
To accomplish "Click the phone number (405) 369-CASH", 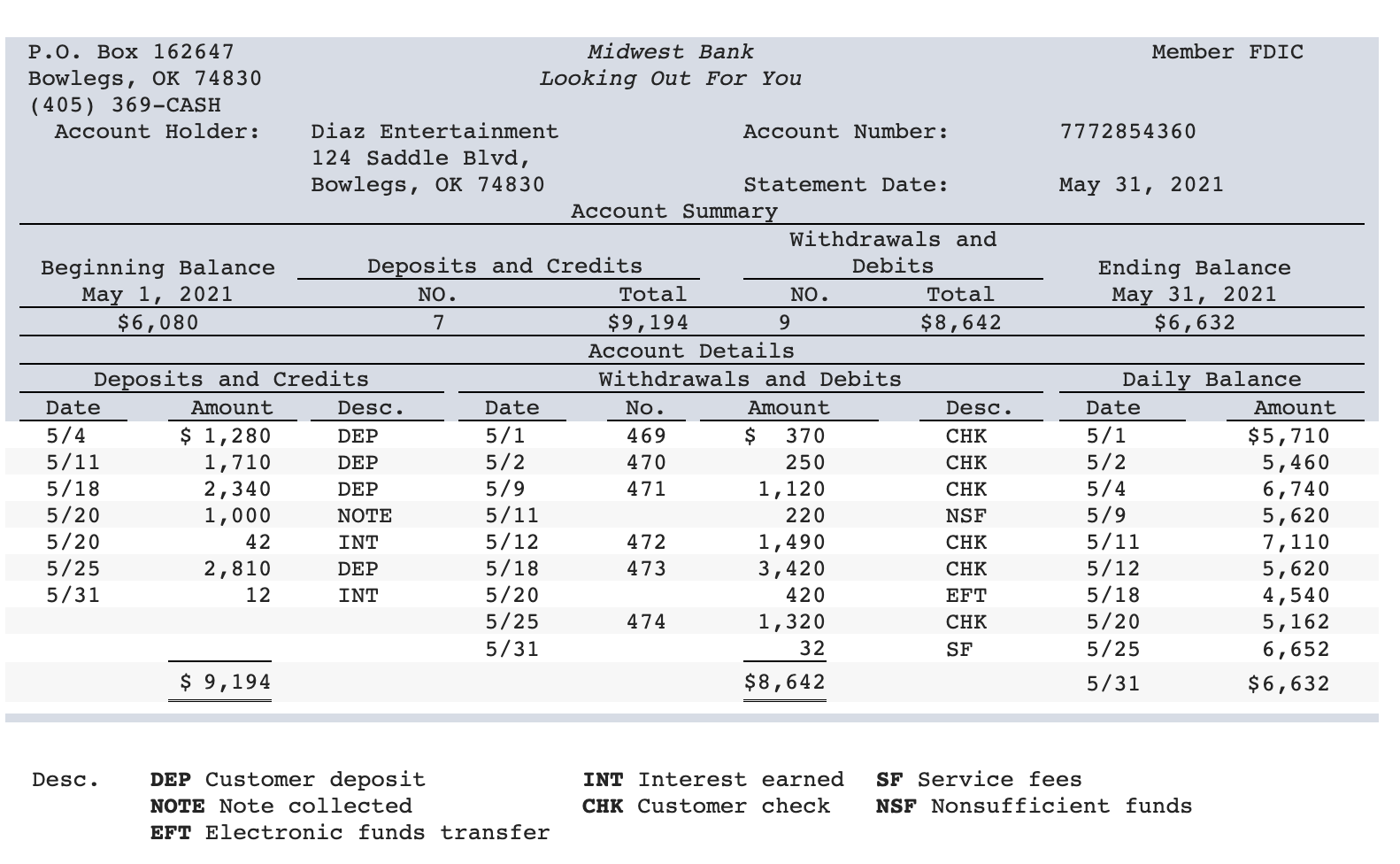I will 125,105.
